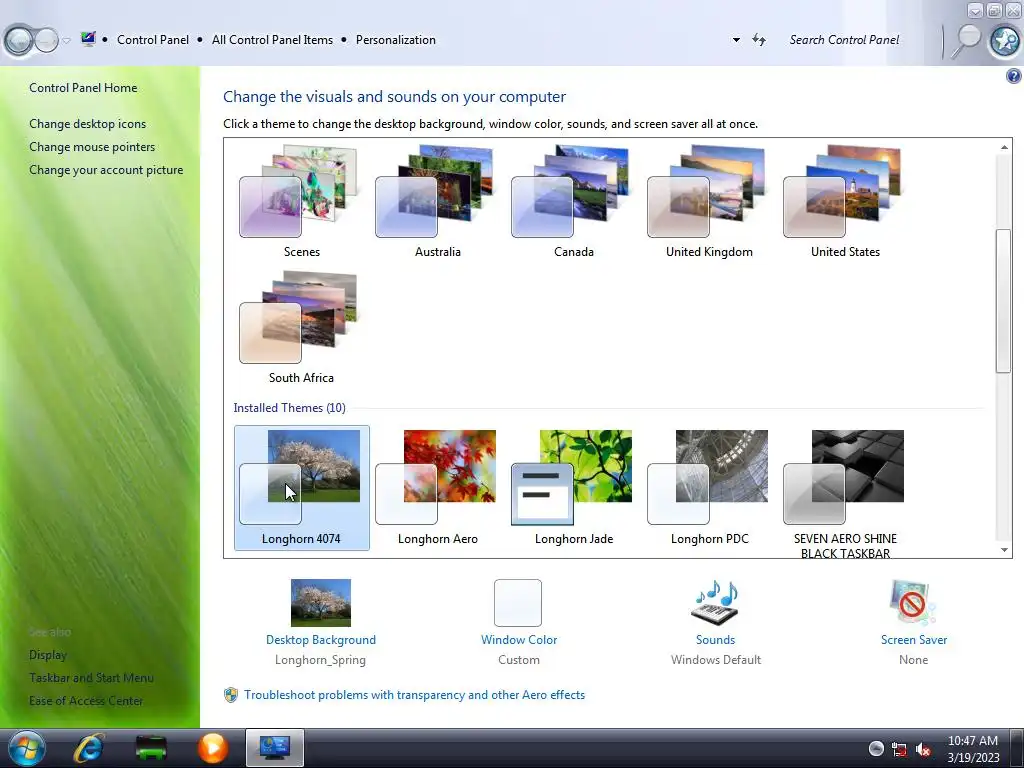Viewport: 1024px width, 768px height.
Task: Click the refresh address bar button
Action: pyautogui.click(x=759, y=40)
